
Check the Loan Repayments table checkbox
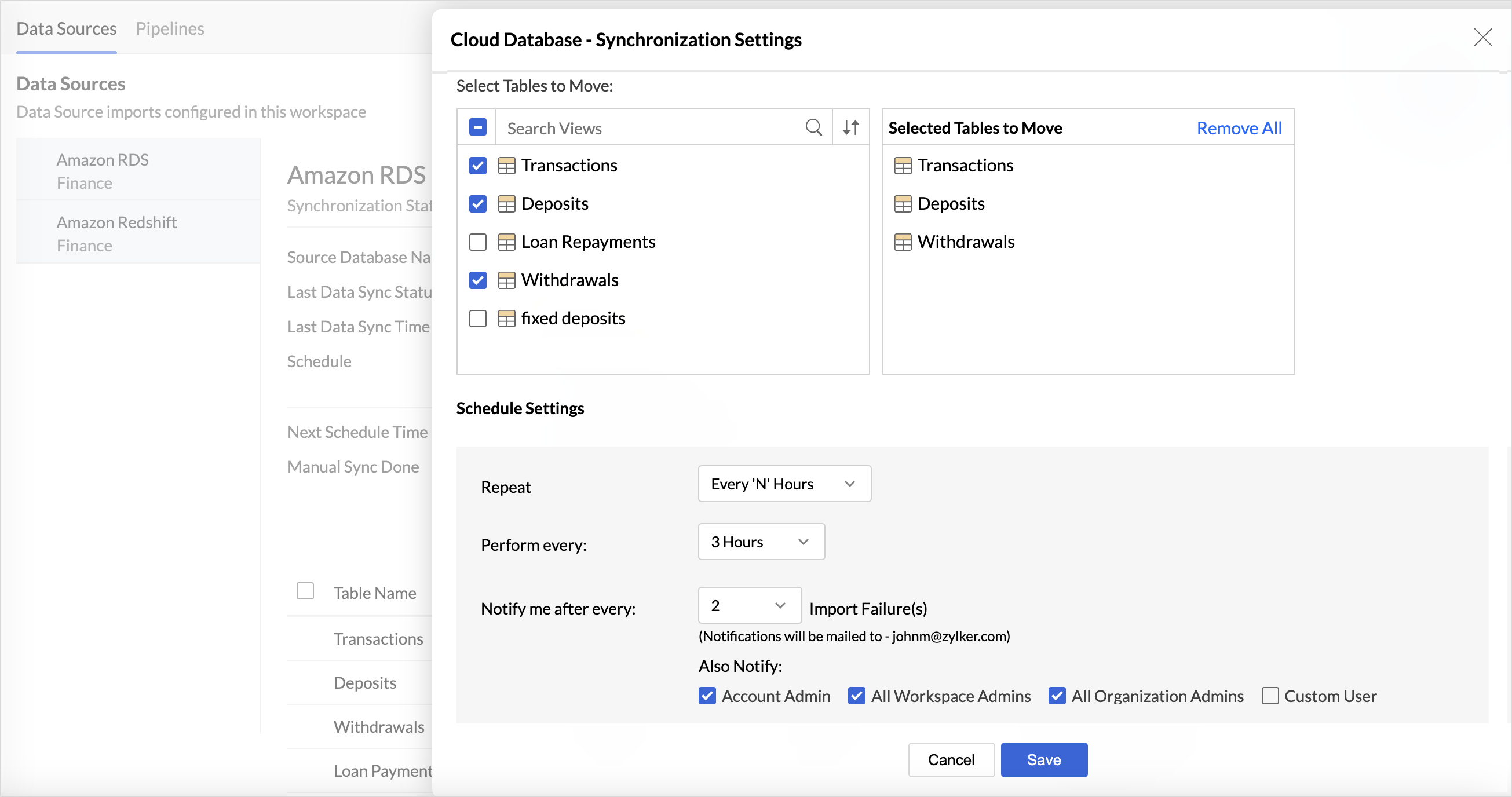coord(478,242)
